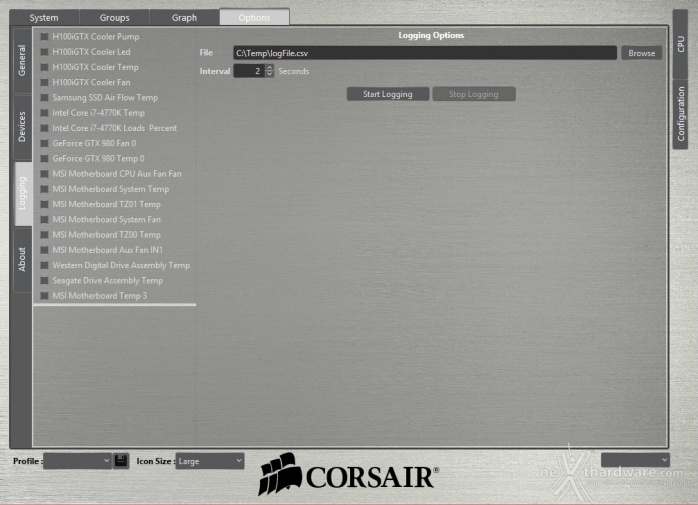The image size is (698, 505).
Task: Check the MSI Motherboard Temp 3 box
Action: tap(44, 296)
